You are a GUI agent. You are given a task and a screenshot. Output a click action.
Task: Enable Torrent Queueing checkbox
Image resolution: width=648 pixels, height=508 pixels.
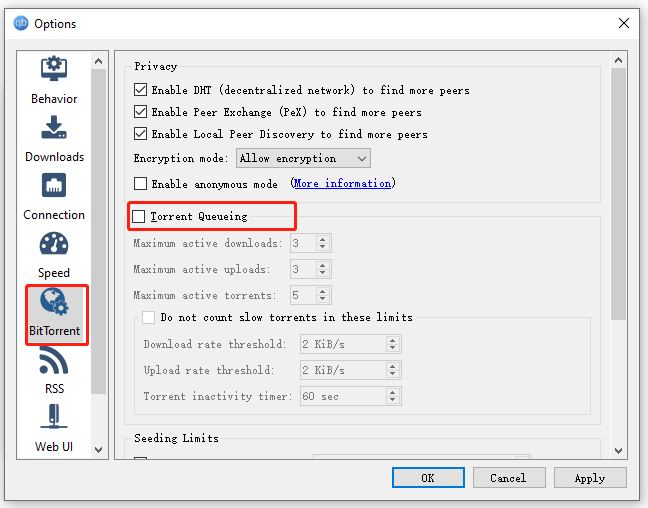point(138,216)
